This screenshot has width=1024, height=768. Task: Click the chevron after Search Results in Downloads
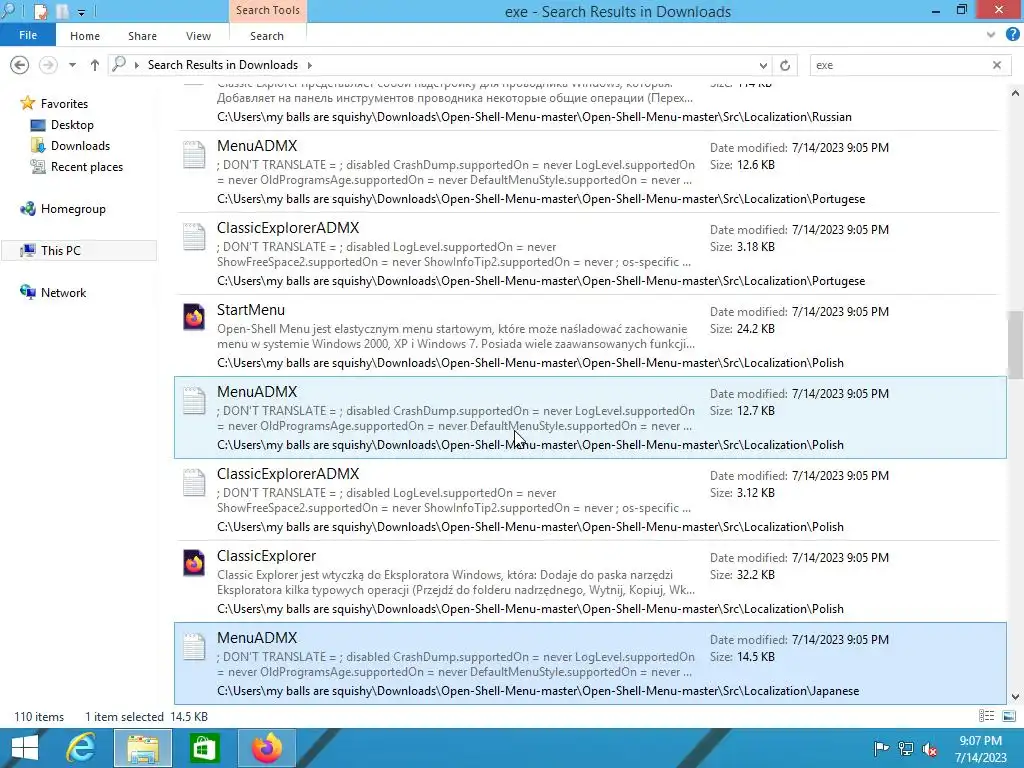[x=310, y=65]
